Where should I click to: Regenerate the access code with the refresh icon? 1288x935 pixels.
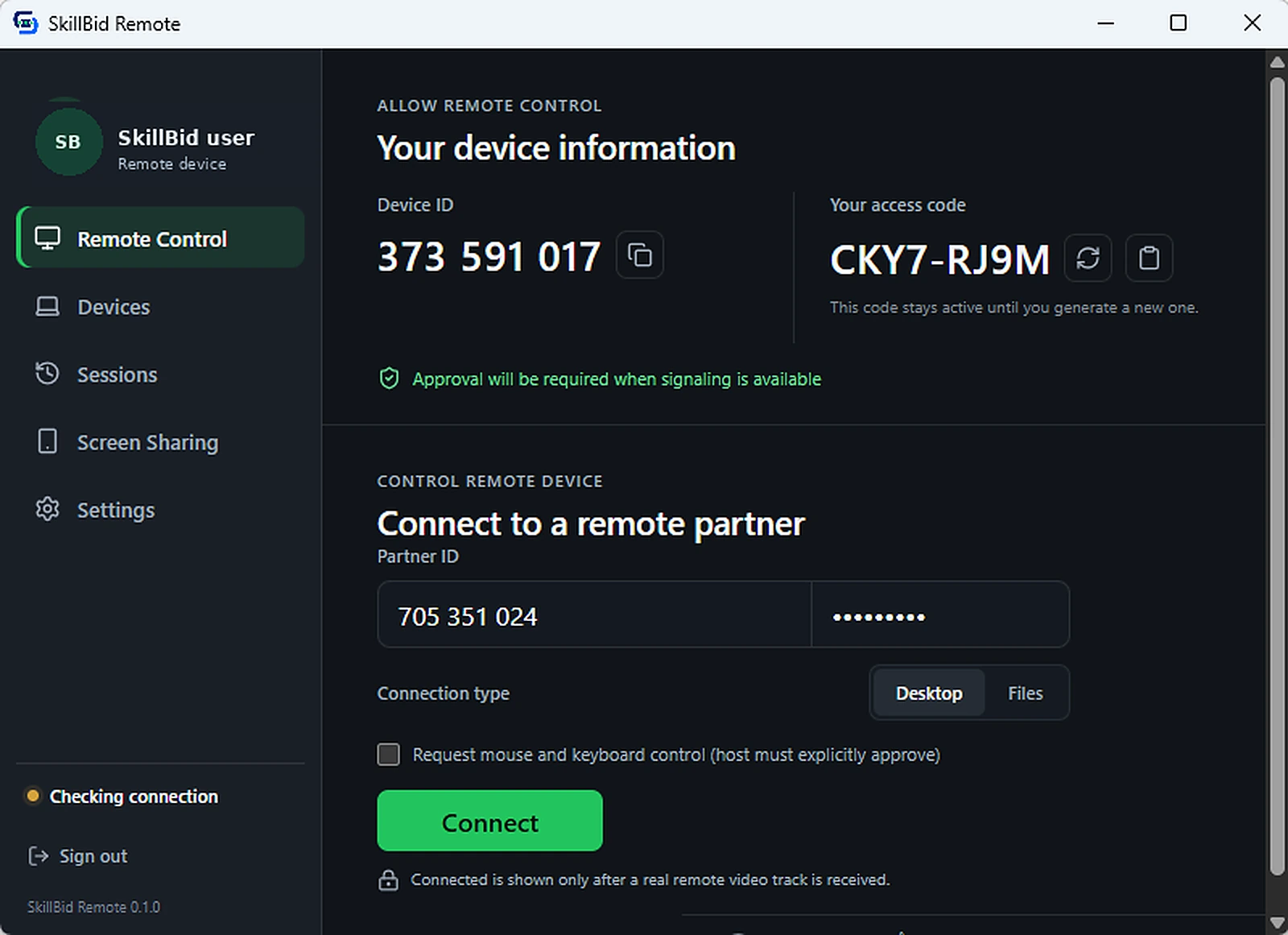(x=1088, y=258)
